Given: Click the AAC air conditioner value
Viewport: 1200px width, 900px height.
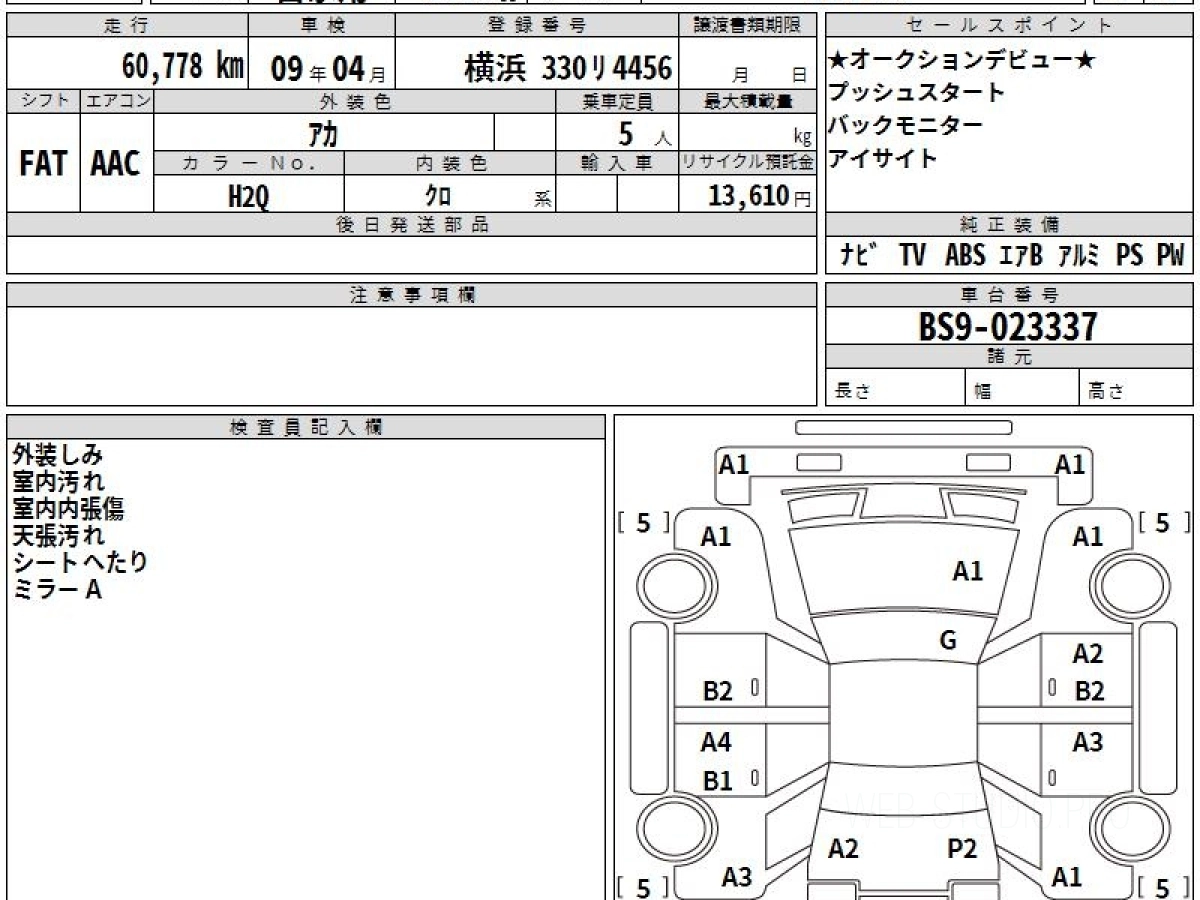Looking at the screenshot, I should click(x=116, y=164).
